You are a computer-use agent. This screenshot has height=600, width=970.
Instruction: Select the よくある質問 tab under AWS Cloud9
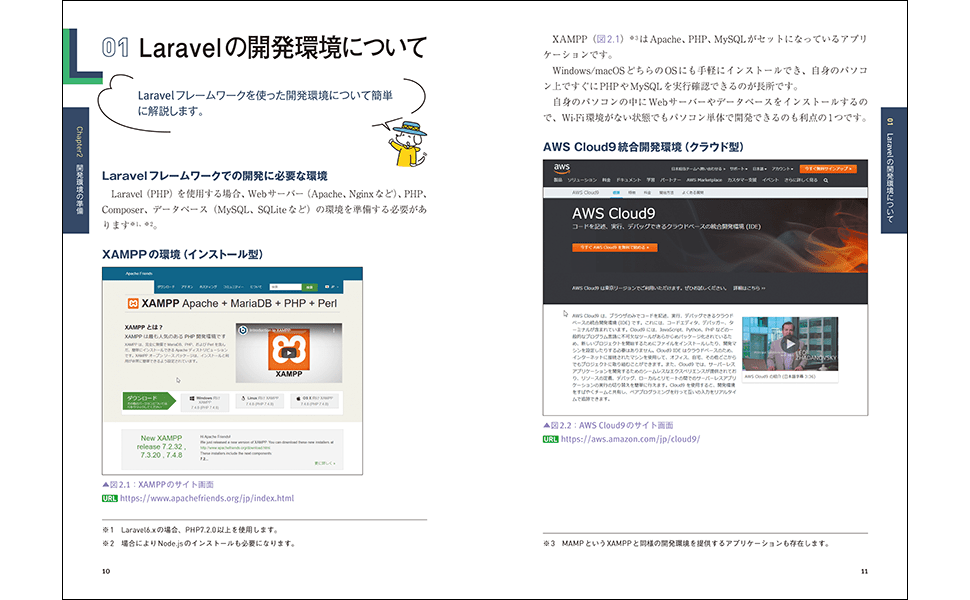point(692,192)
